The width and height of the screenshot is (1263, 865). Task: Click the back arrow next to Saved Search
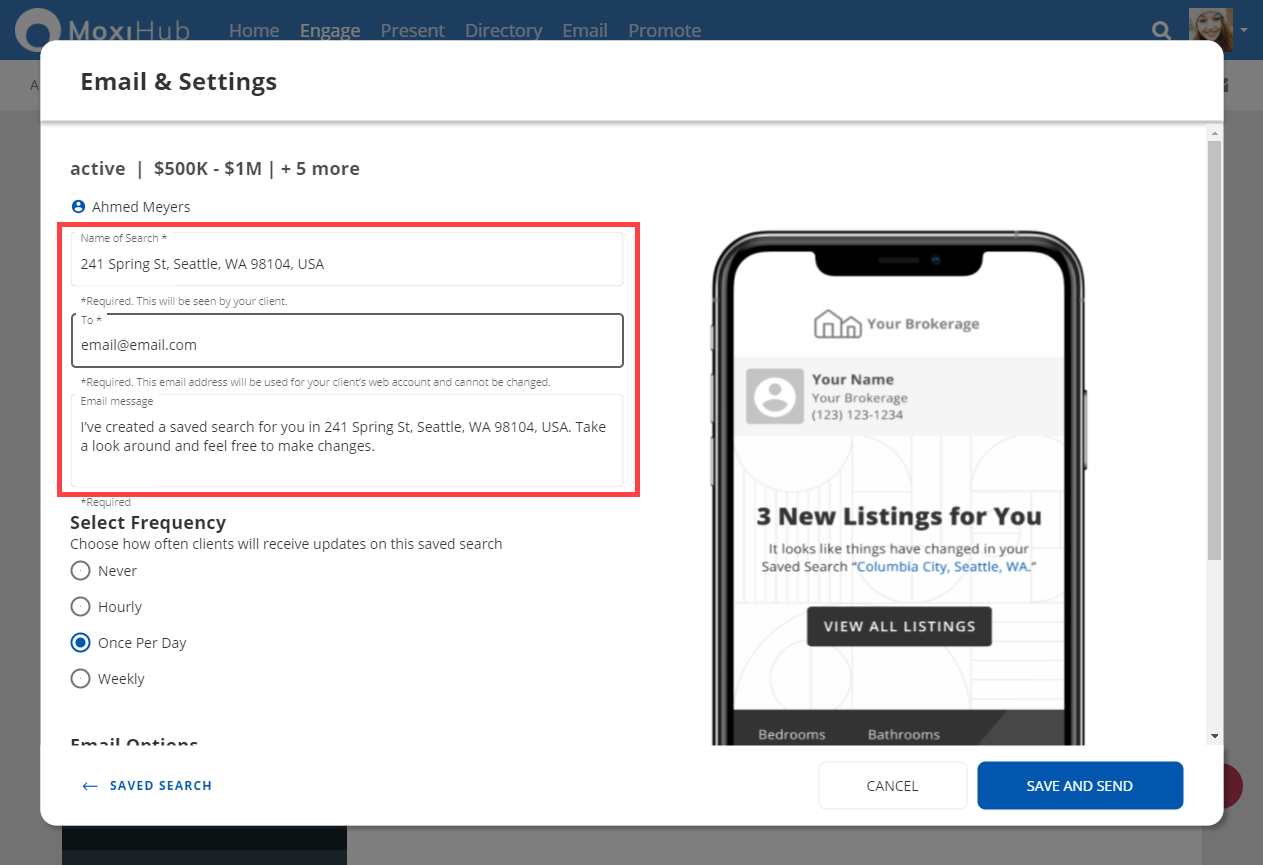90,786
